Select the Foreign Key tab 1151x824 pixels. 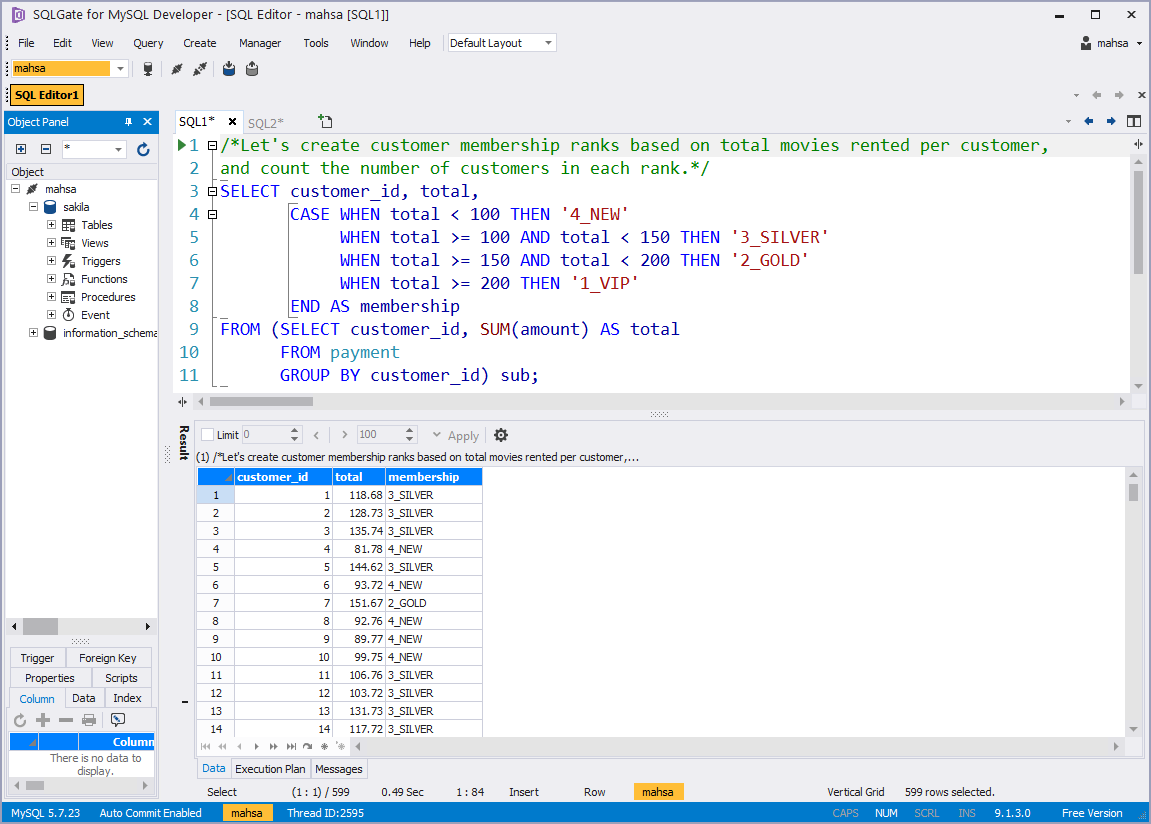(x=108, y=658)
